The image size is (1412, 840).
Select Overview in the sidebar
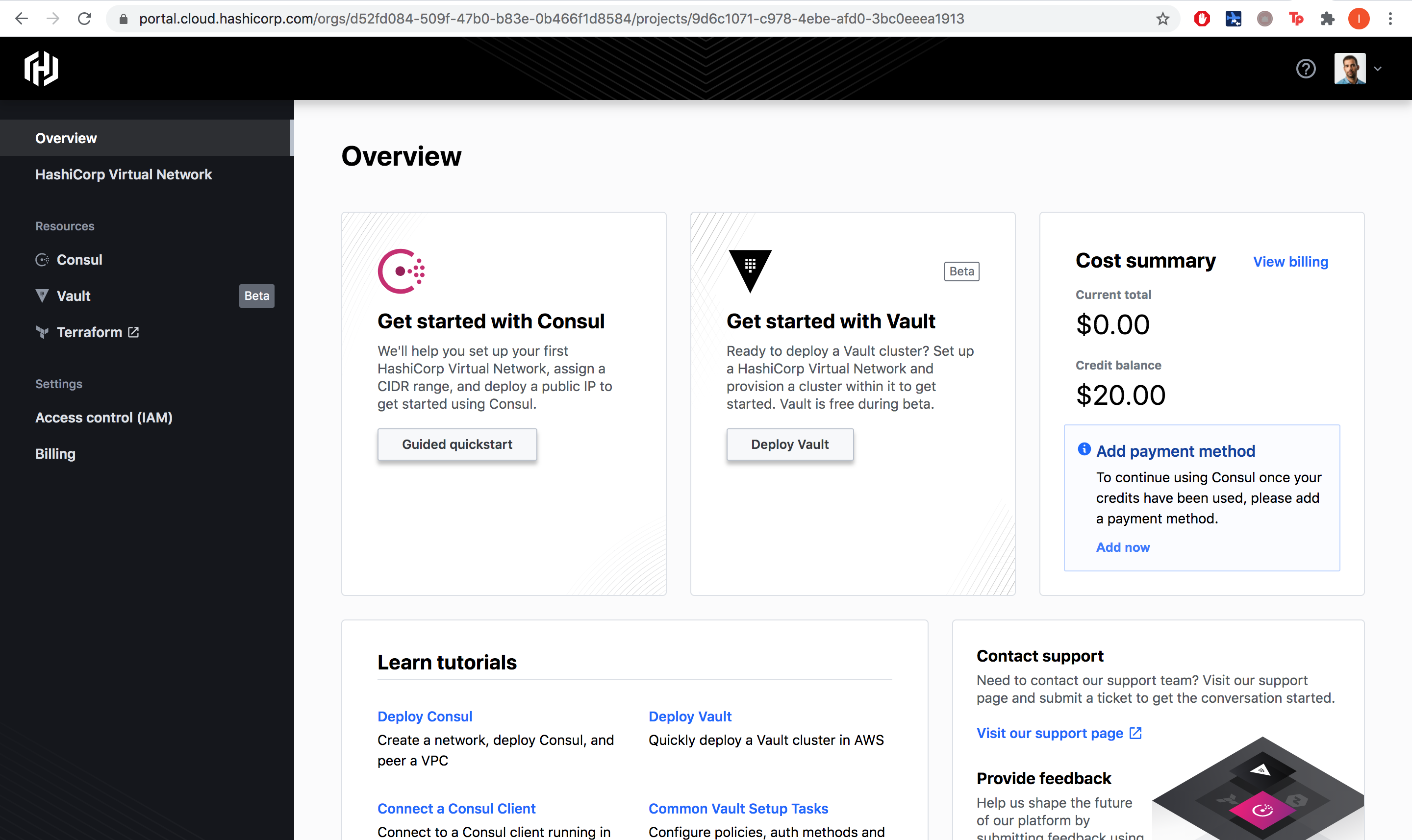click(x=146, y=138)
